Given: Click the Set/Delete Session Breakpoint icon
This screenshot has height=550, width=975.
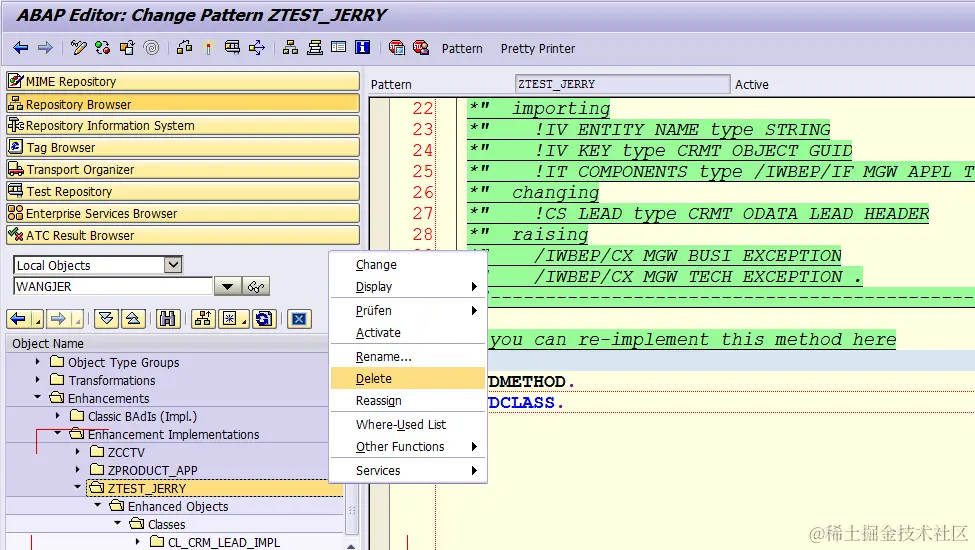Looking at the screenshot, I should [396, 48].
